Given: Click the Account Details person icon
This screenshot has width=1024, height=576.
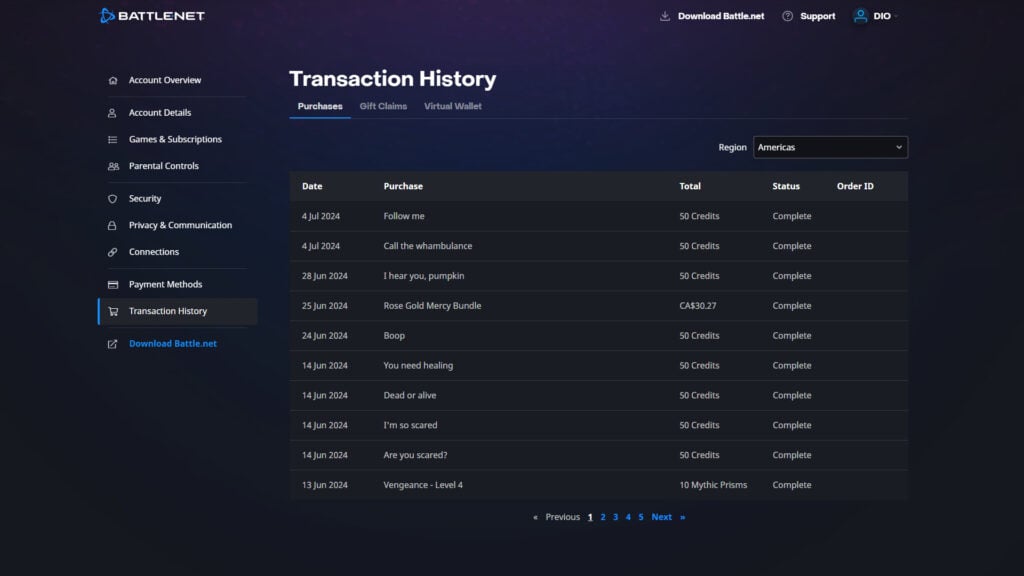Looking at the screenshot, I should [111, 112].
